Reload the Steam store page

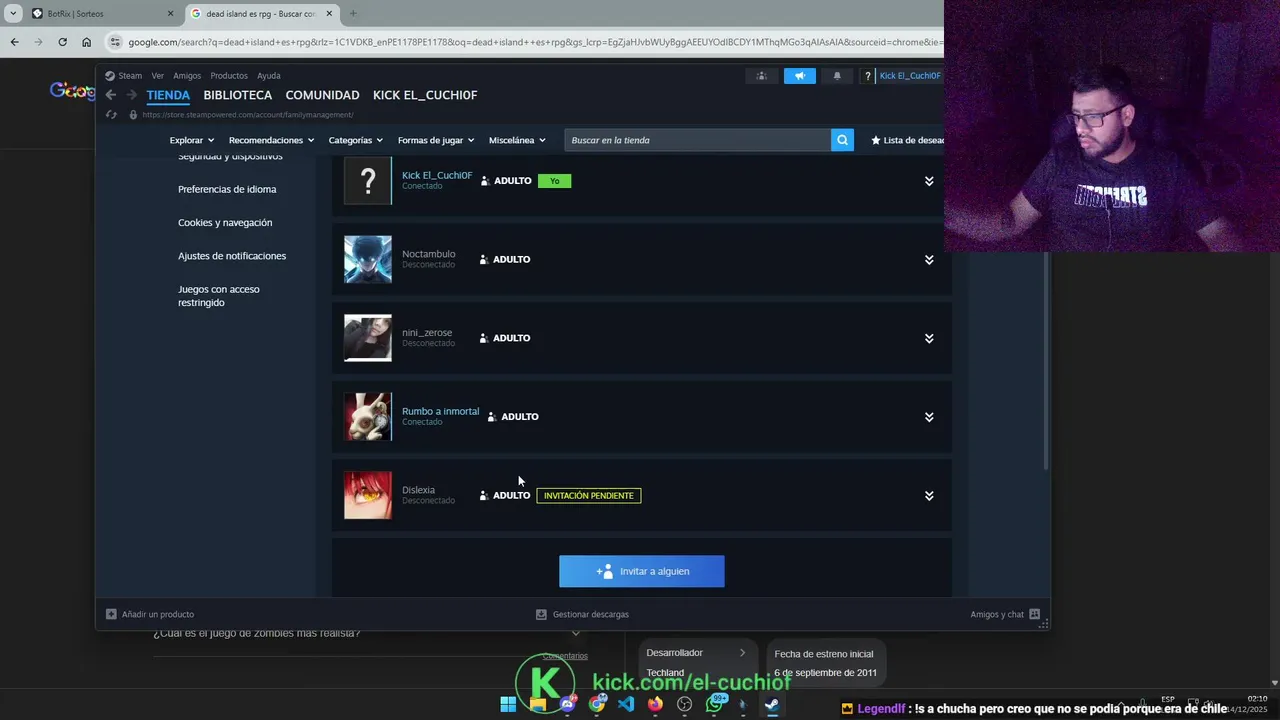[x=111, y=115]
